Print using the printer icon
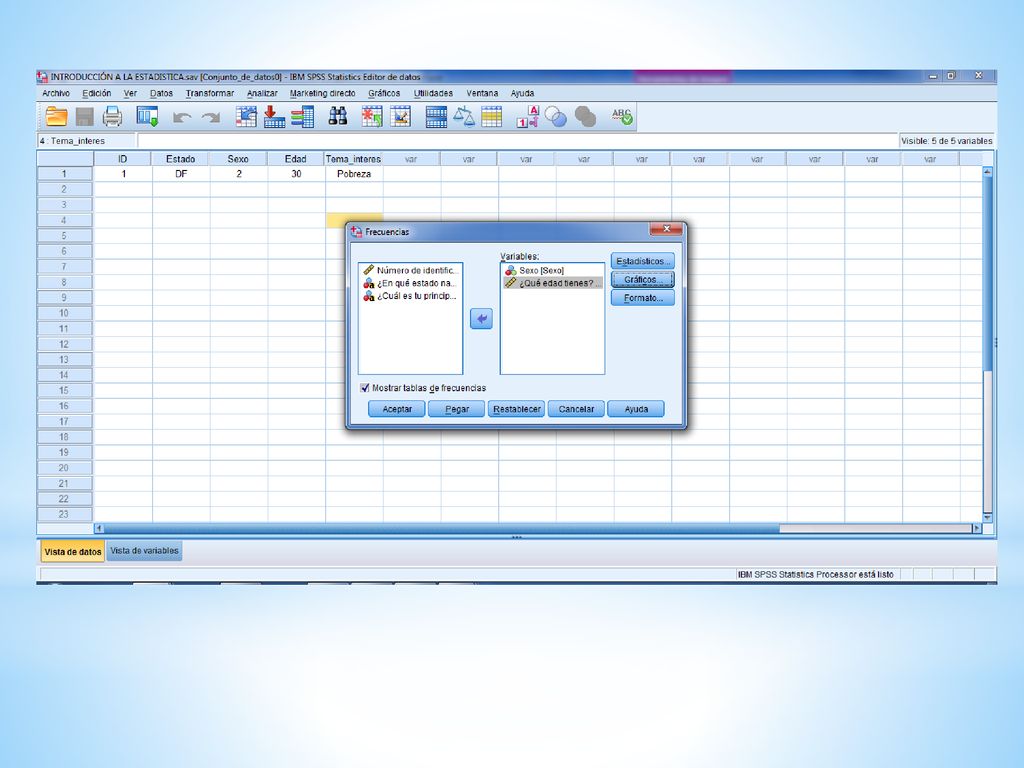 (x=112, y=117)
